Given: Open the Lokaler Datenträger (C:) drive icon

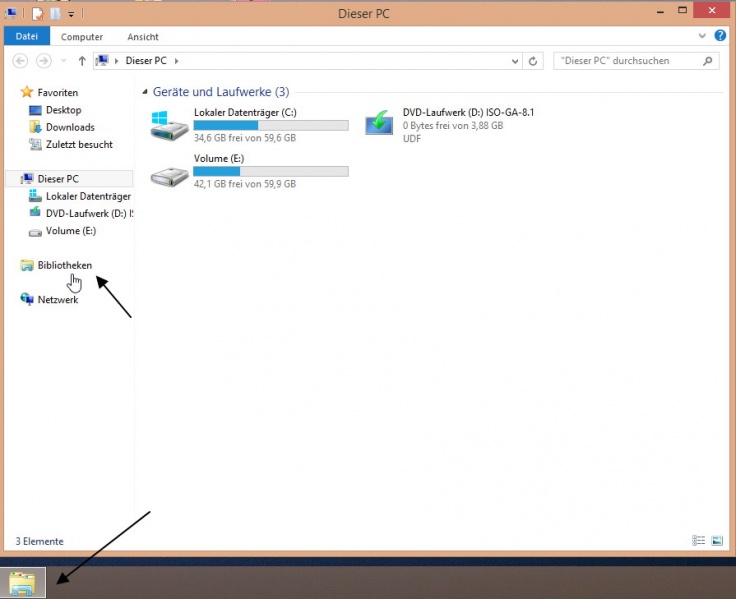Looking at the screenshot, I should 169,125.
